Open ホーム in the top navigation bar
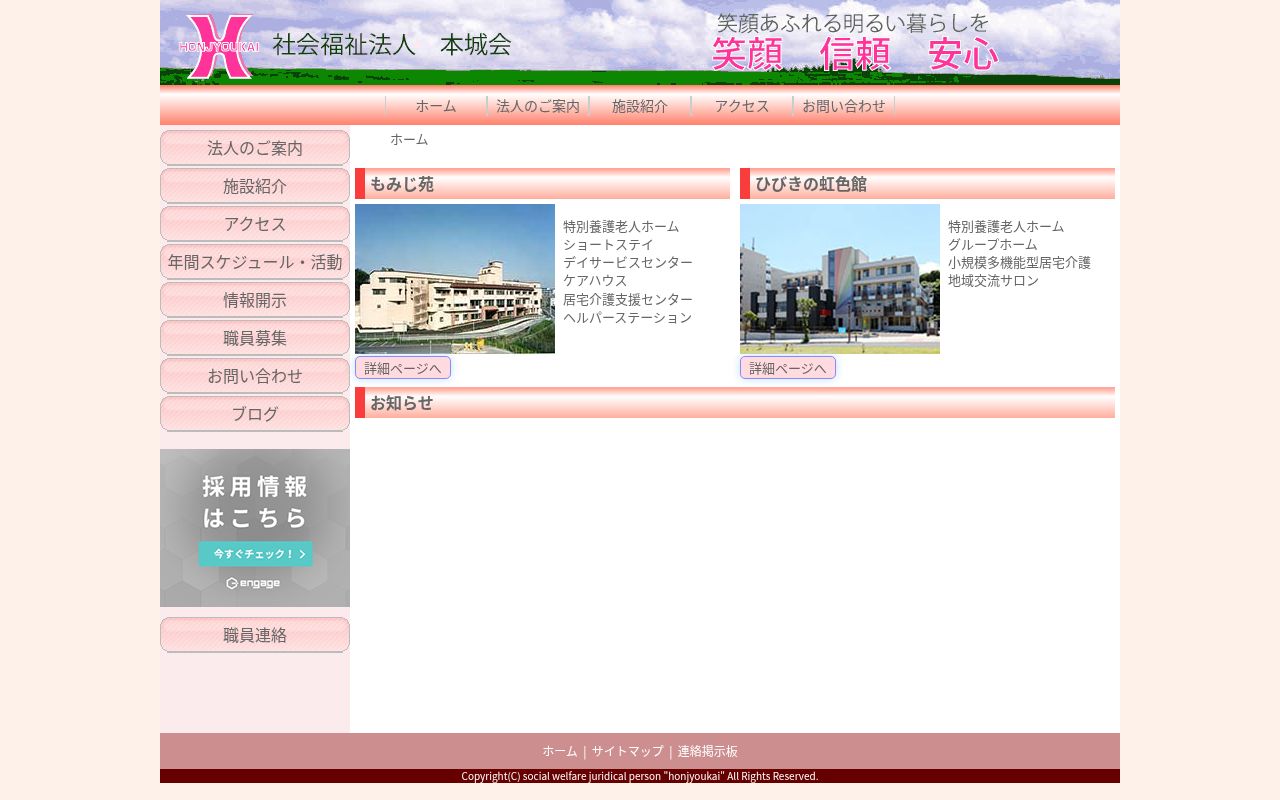 pyautogui.click(x=436, y=106)
